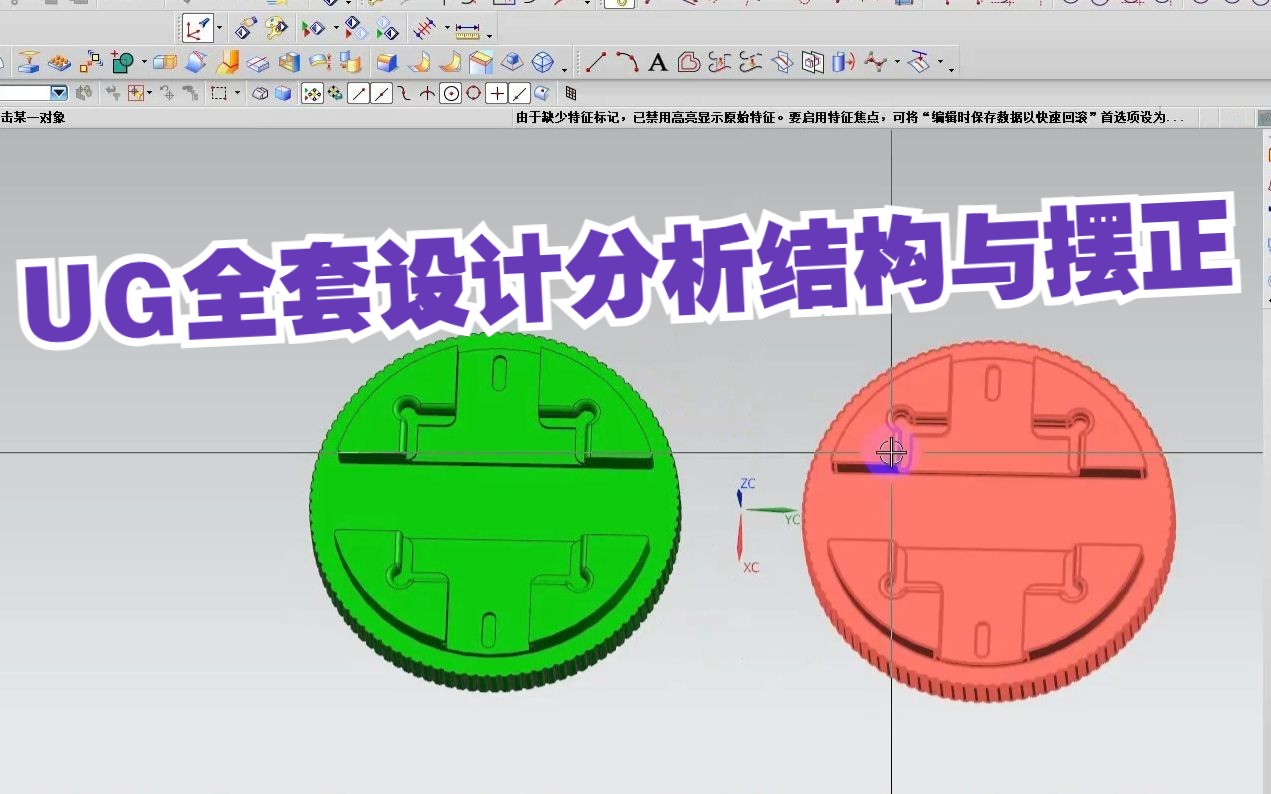Click the Measure Distance ruler icon
Viewport: 1271px width, 794px height.
pos(466,30)
